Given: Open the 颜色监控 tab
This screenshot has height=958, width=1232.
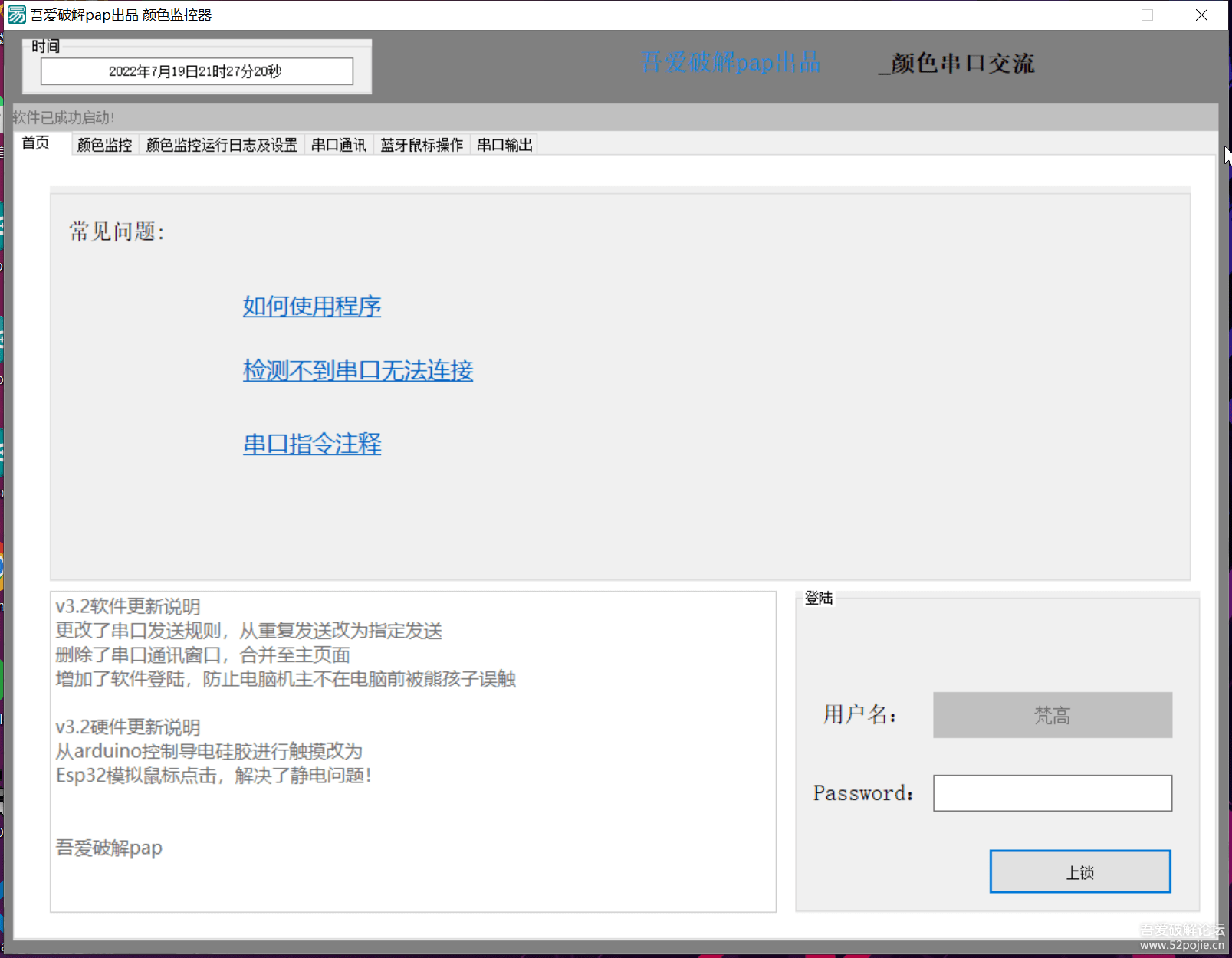Looking at the screenshot, I should click(105, 145).
